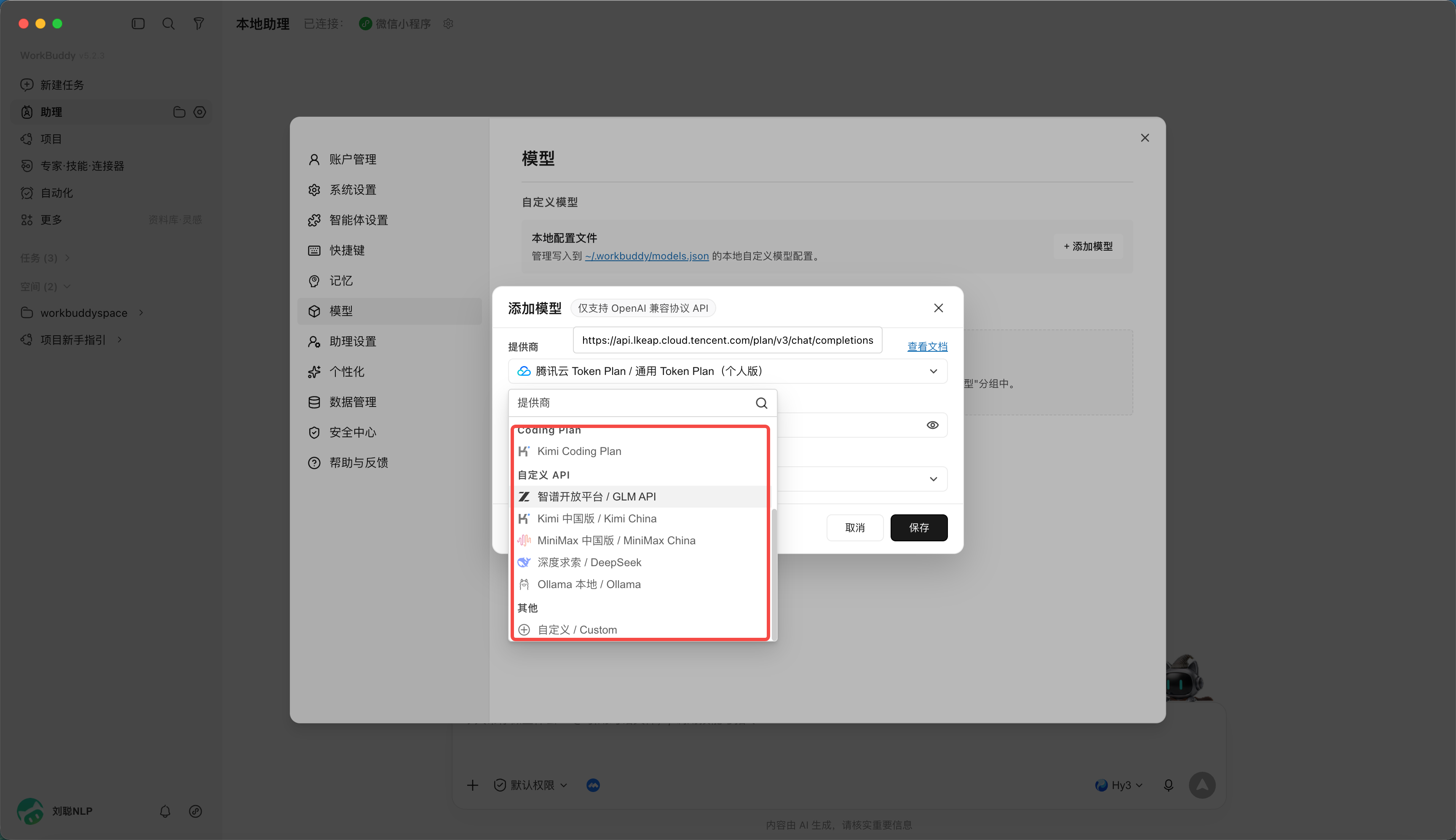
Task: Click the + 添加模型 button
Action: coord(1089,246)
